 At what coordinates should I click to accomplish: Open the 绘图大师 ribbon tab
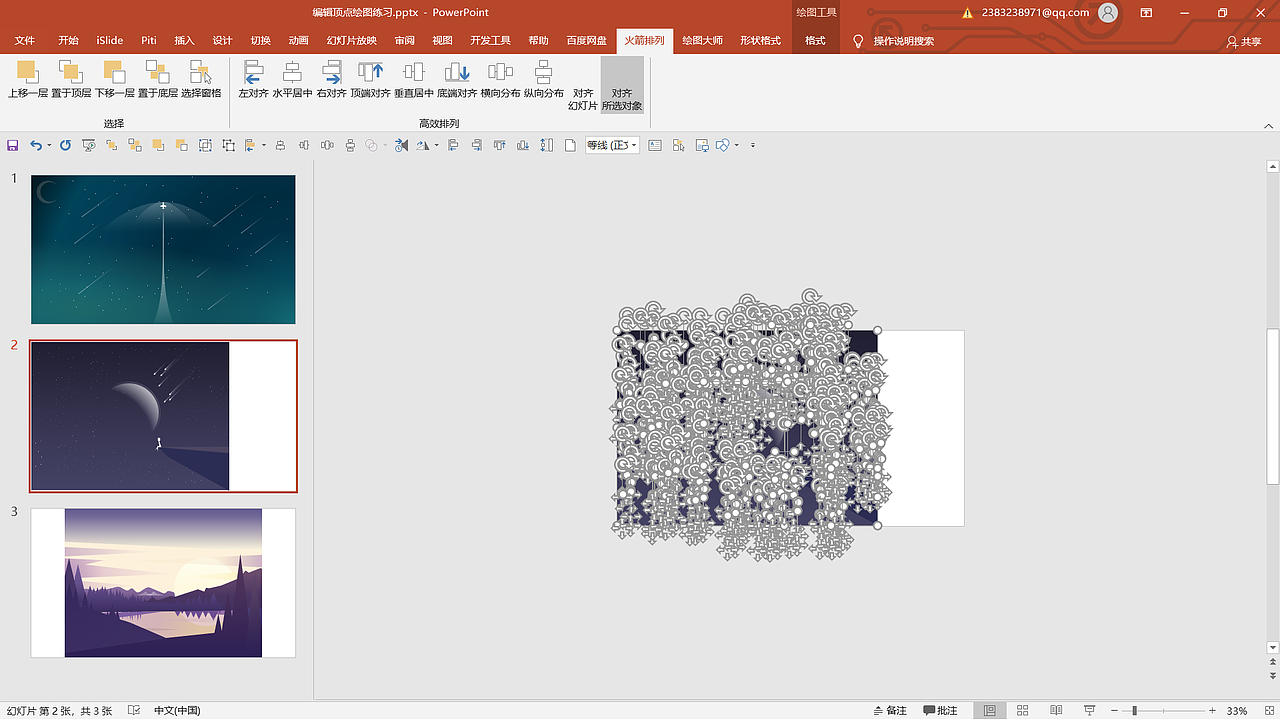coord(702,41)
